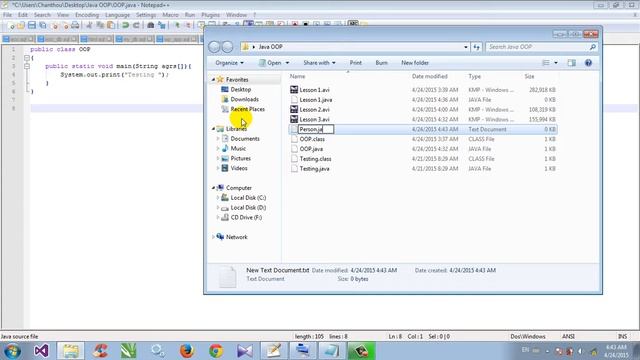The height and width of the screenshot is (360, 640).
Task: Click the Paste icon in Notepad++ toolbar
Action: click(x=111, y=25)
